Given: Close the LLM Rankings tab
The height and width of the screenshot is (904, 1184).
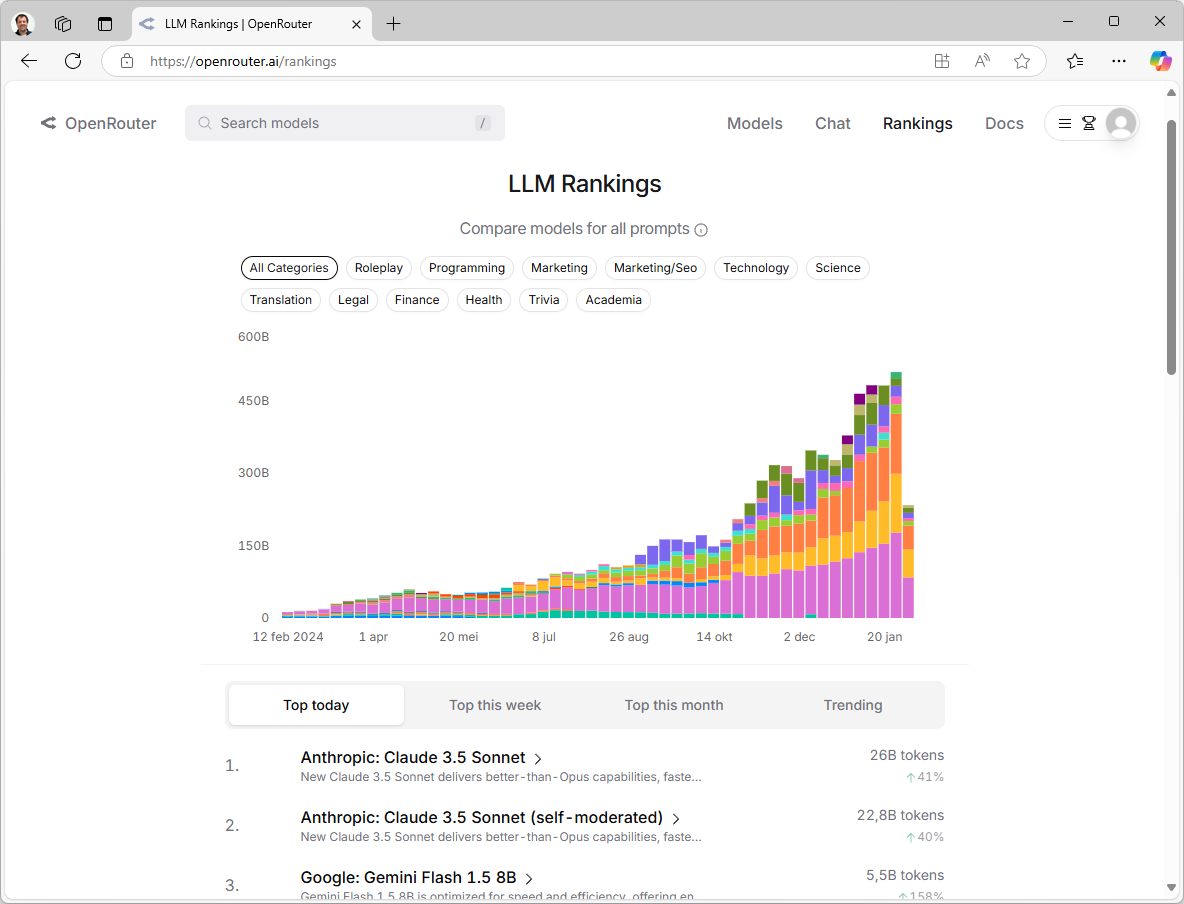Looking at the screenshot, I should tap(356, 24).
